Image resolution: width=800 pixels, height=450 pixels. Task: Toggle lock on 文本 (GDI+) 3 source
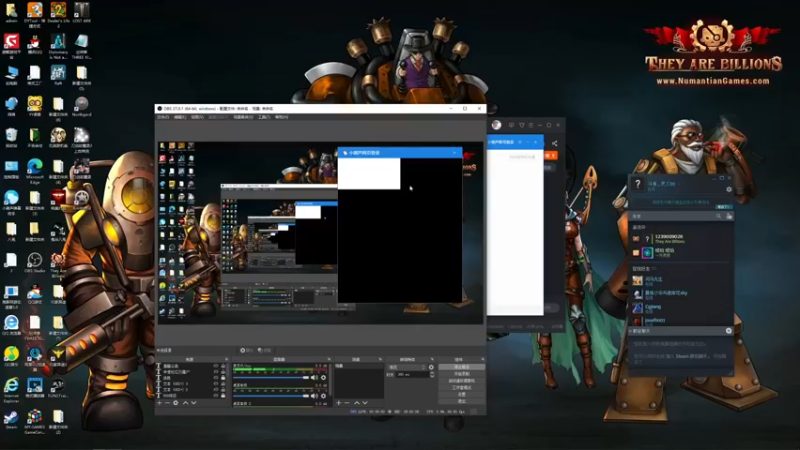click(x=223, y=384)
